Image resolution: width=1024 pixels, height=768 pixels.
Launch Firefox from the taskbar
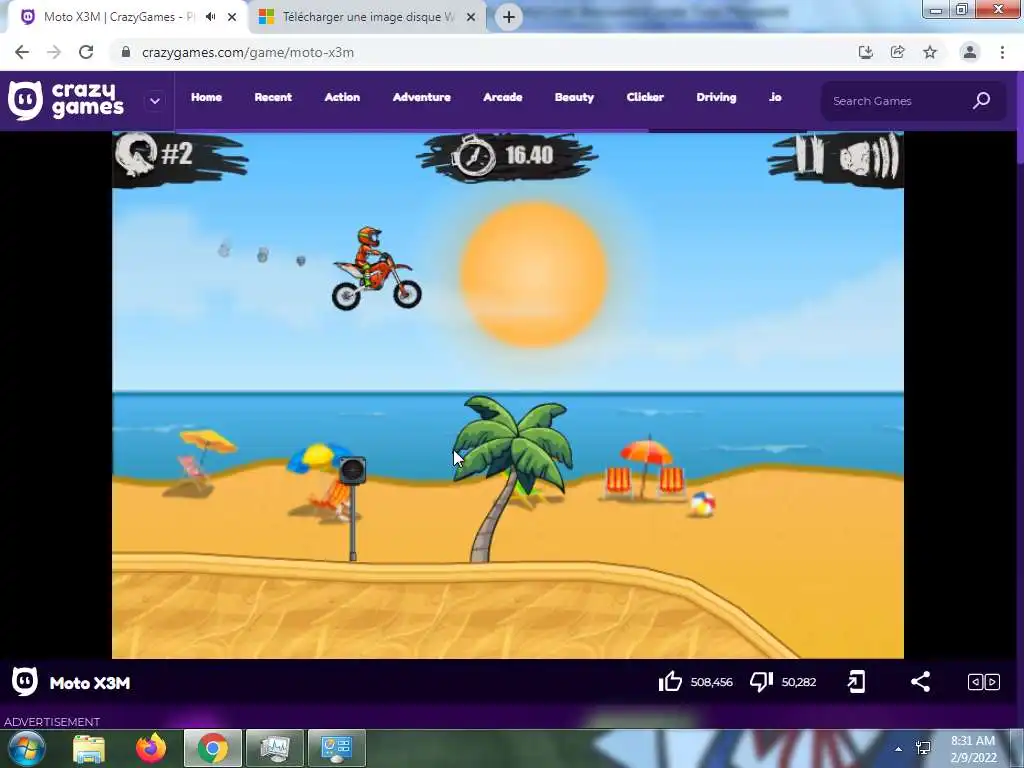click(x=151, y=748)
